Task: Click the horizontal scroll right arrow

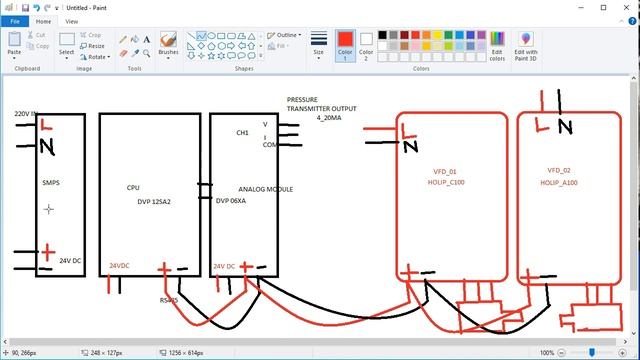Action: click(x=625, y=342)
